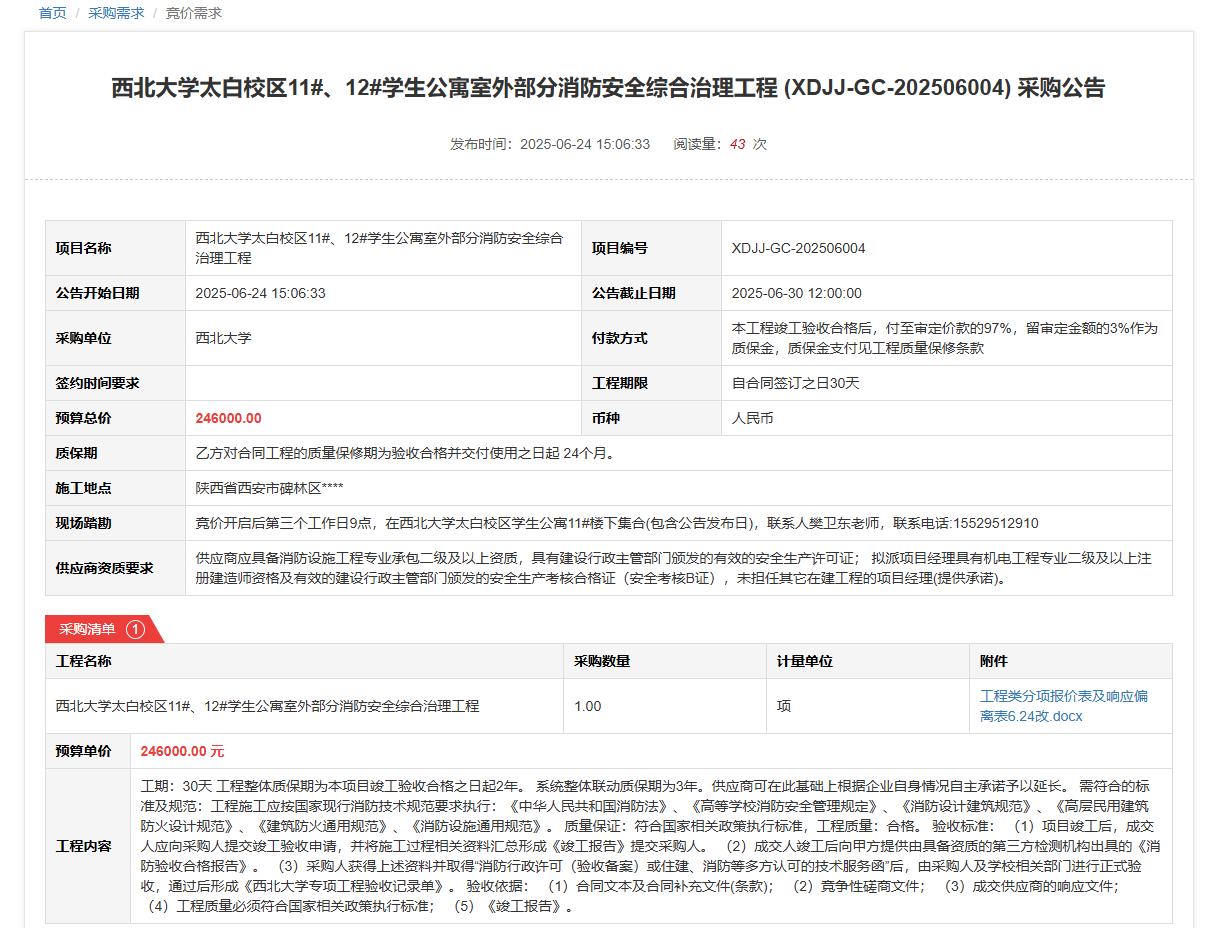Select the red 采购清单 tab

click(88, 629)
